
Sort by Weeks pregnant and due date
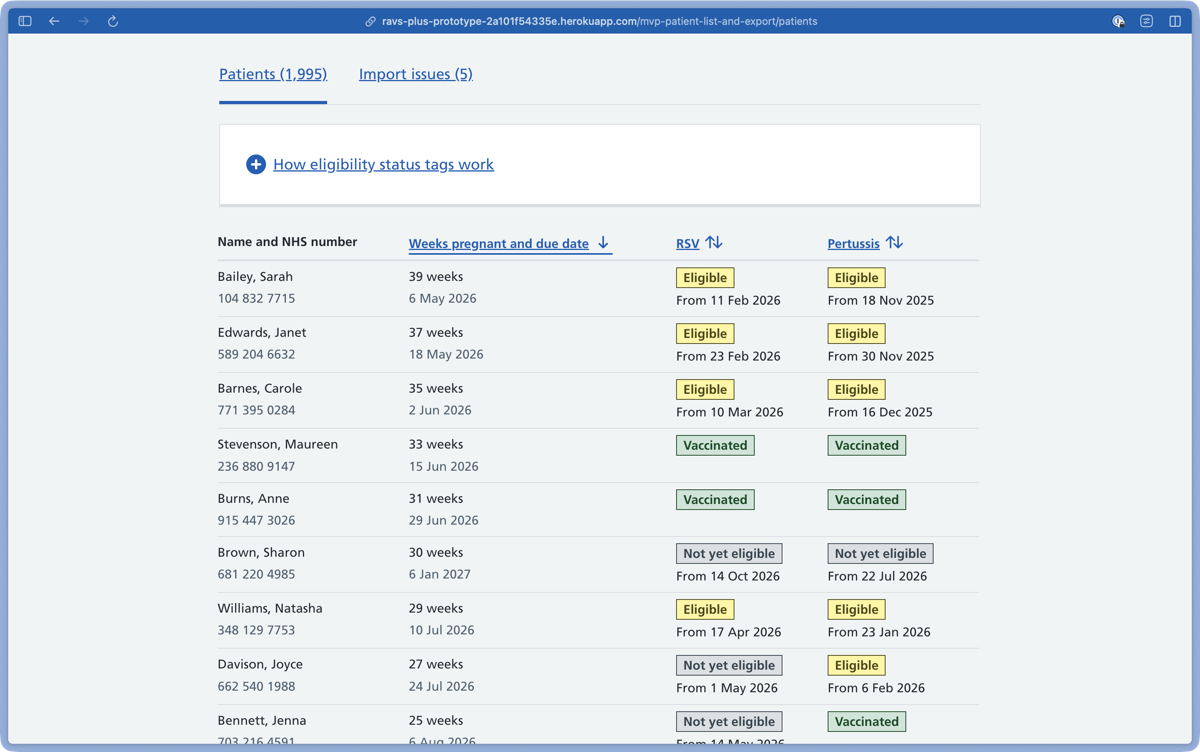coord(499,243)
